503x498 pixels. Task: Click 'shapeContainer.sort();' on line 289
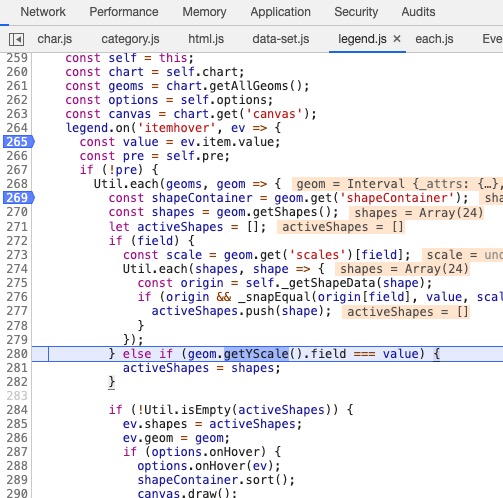216,480
